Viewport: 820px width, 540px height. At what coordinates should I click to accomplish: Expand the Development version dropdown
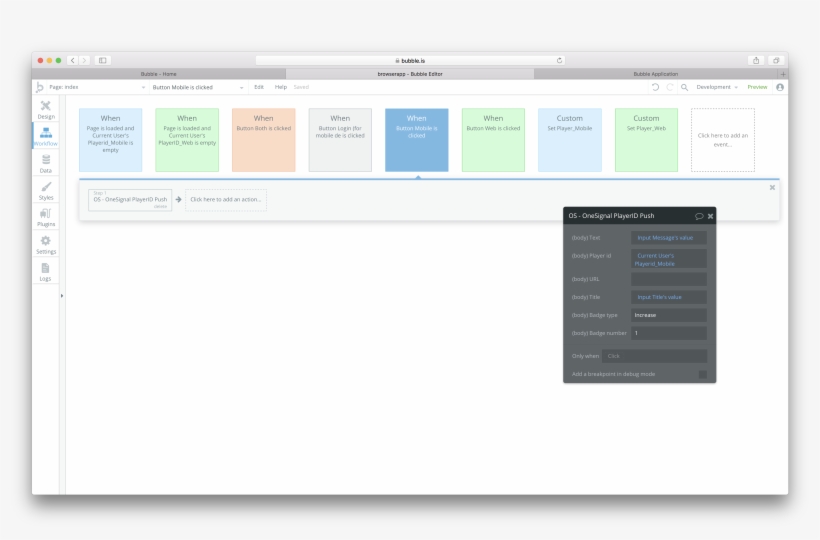point(717,87)
